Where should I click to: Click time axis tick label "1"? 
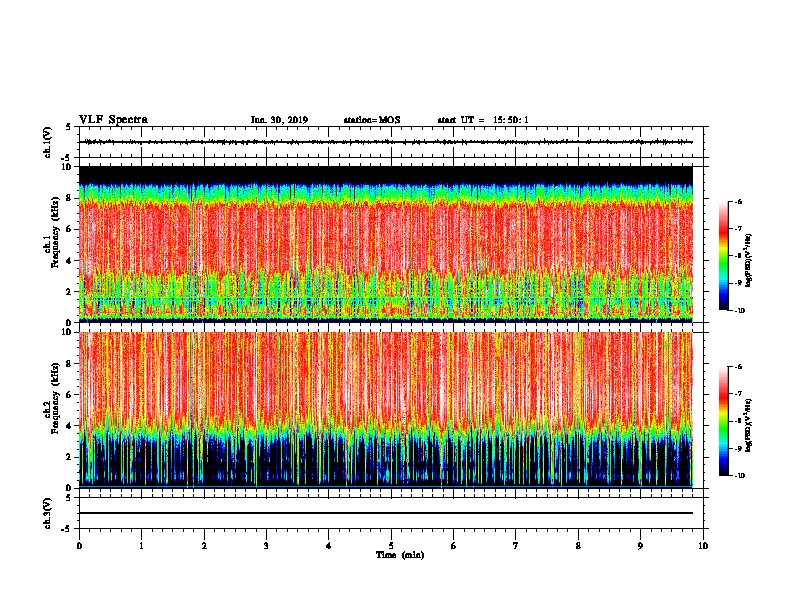click(142, 546)
